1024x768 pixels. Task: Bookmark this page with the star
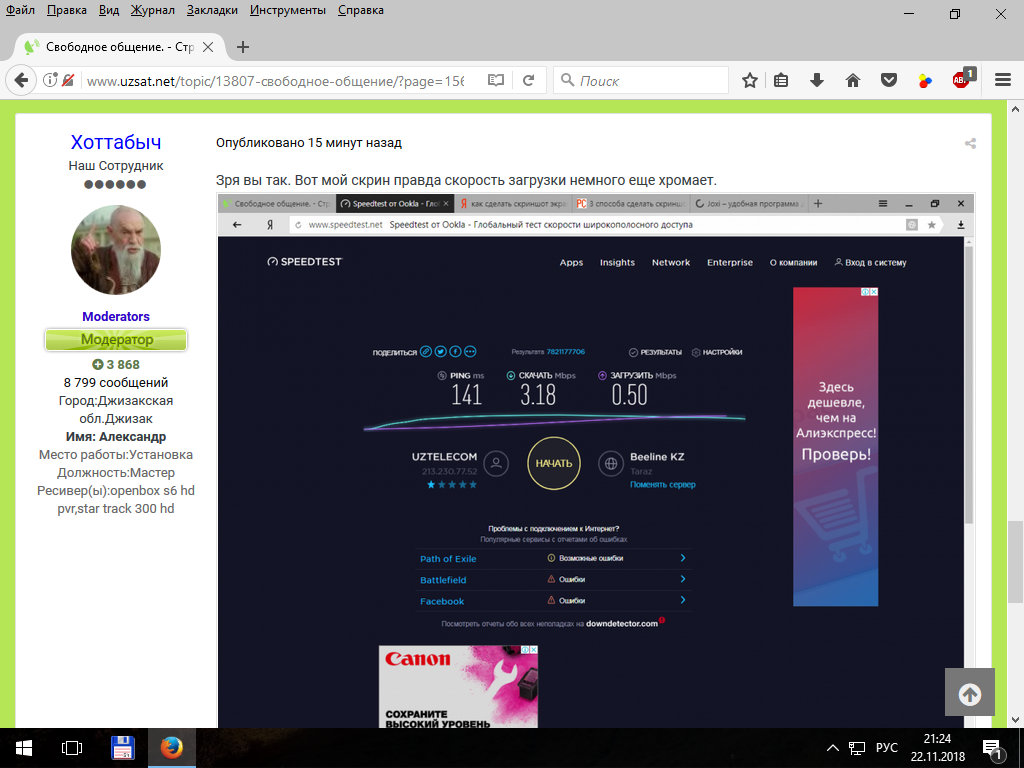pyautogui.click(x=750, y=80)
